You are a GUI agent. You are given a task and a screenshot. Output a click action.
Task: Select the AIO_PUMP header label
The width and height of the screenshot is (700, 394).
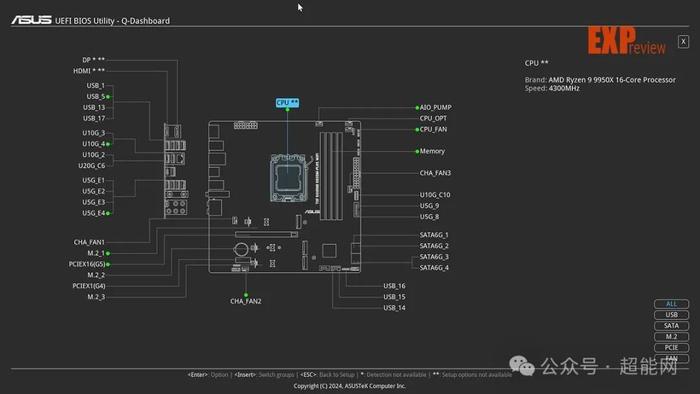coord(435,108)
